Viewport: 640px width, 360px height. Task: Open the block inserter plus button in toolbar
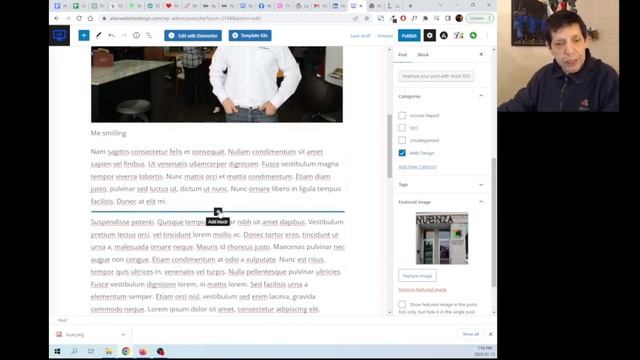[x=84, y=36]
